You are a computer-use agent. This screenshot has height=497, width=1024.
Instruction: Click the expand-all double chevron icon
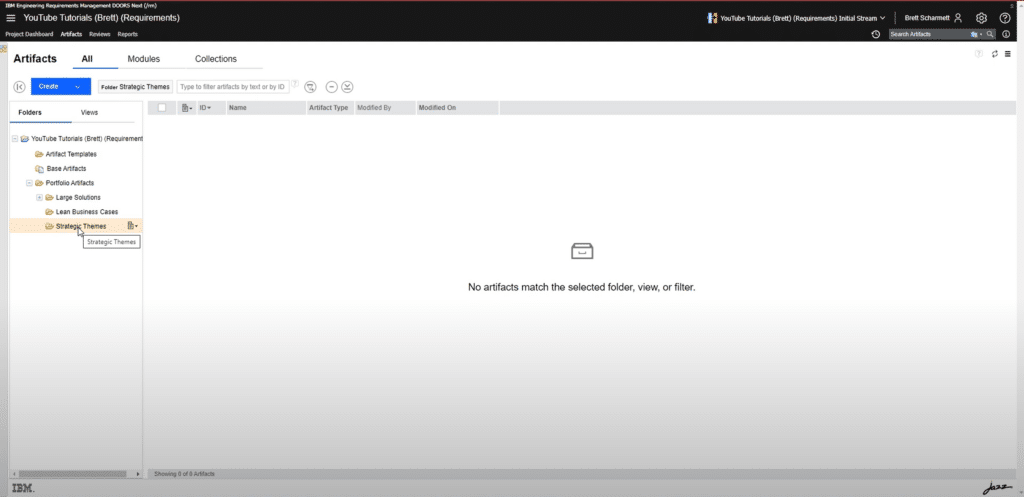point(347,86)
